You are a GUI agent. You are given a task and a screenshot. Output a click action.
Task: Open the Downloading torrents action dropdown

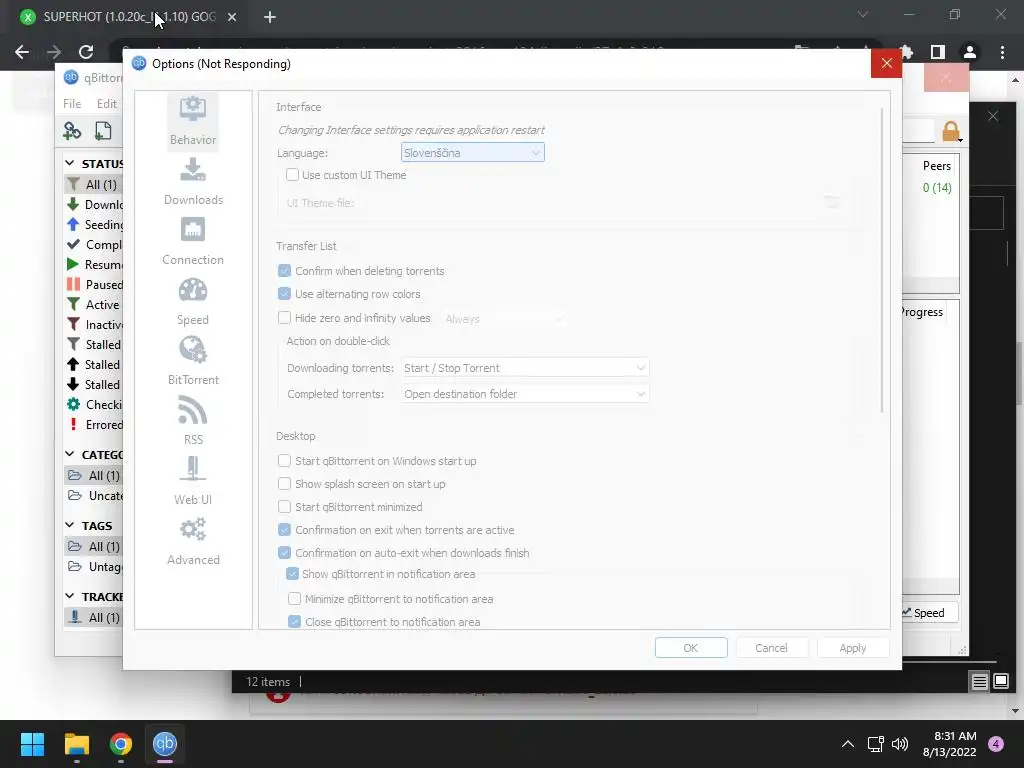525,368
